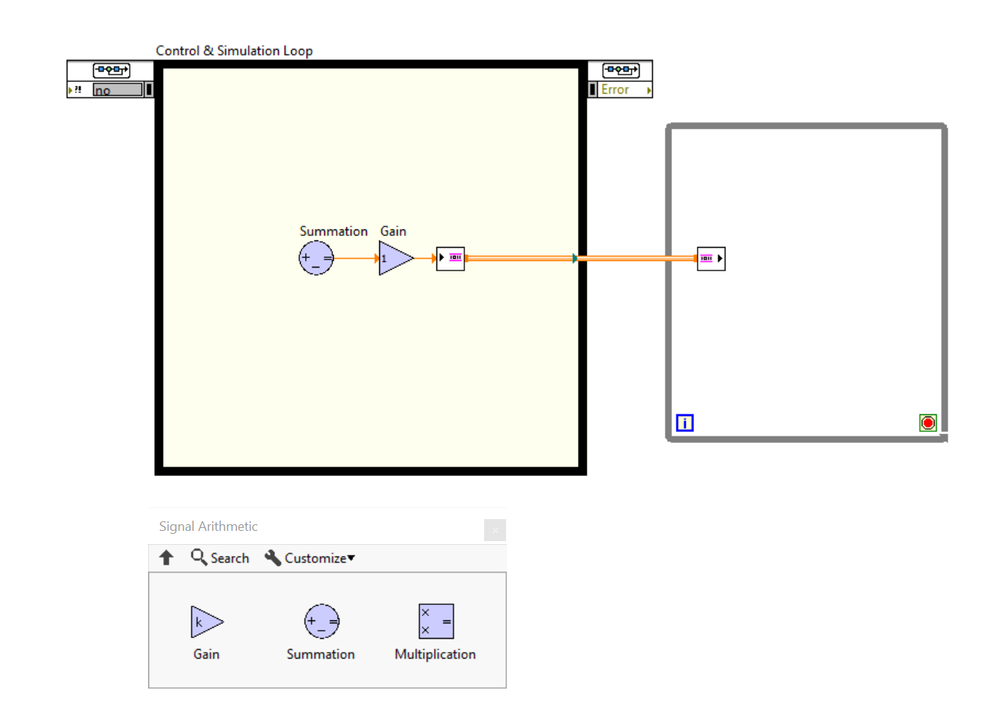Go up one palette level
The width and height of the screenshot is (999, 709).
(166, 558)
